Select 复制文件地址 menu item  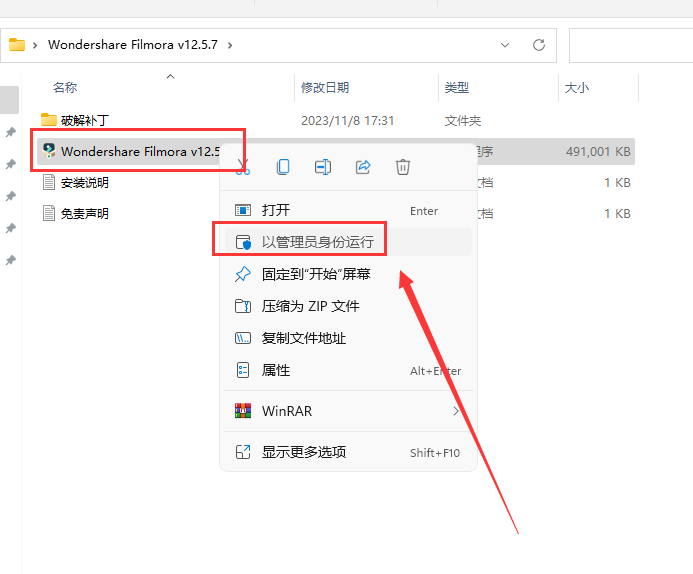tap(348, 338)
